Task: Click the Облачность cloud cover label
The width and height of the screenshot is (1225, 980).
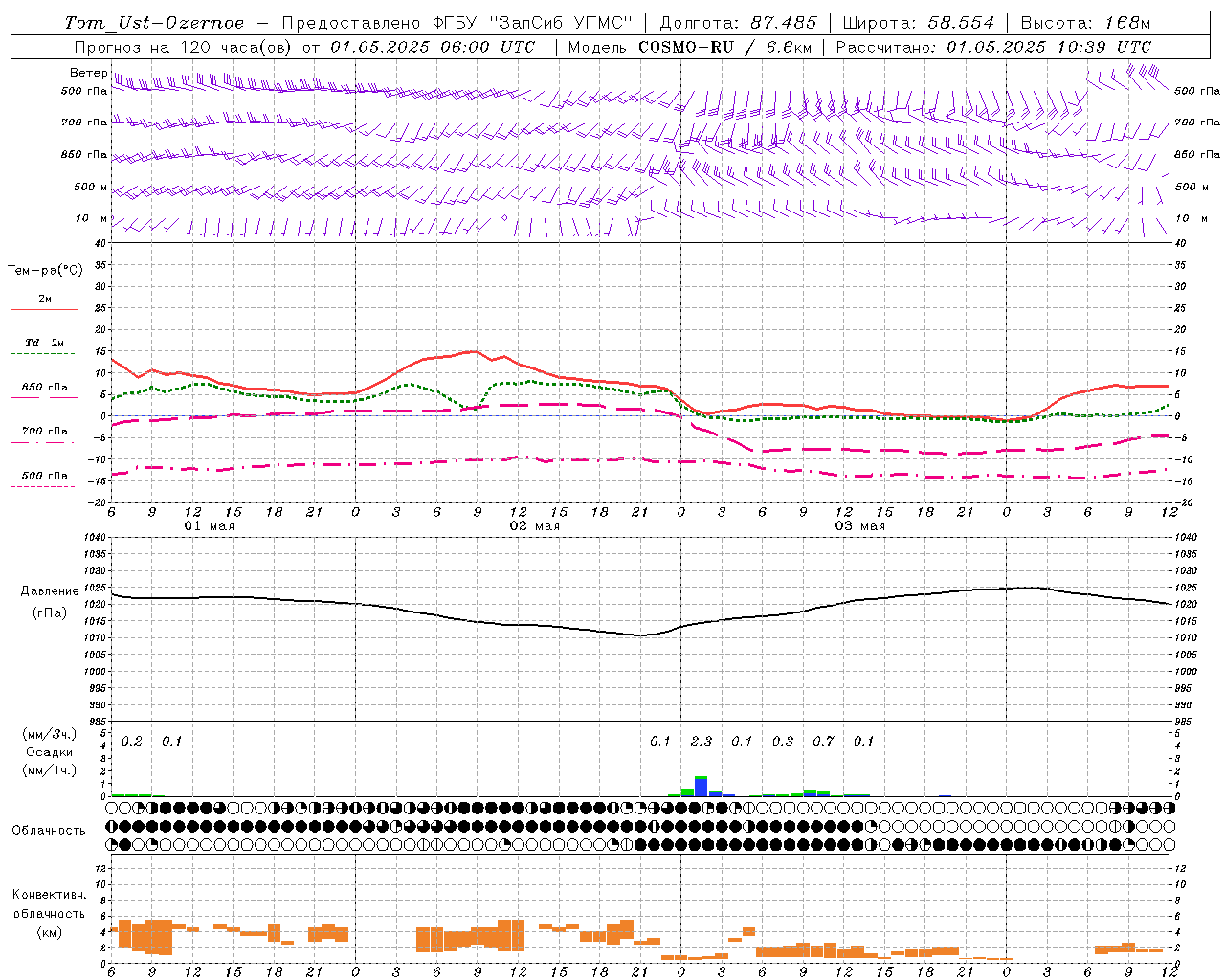Action: click(49, 830)
